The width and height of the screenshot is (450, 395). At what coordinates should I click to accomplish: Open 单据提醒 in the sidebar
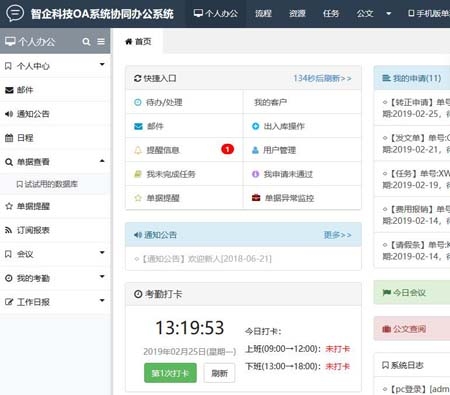[55, 206]
